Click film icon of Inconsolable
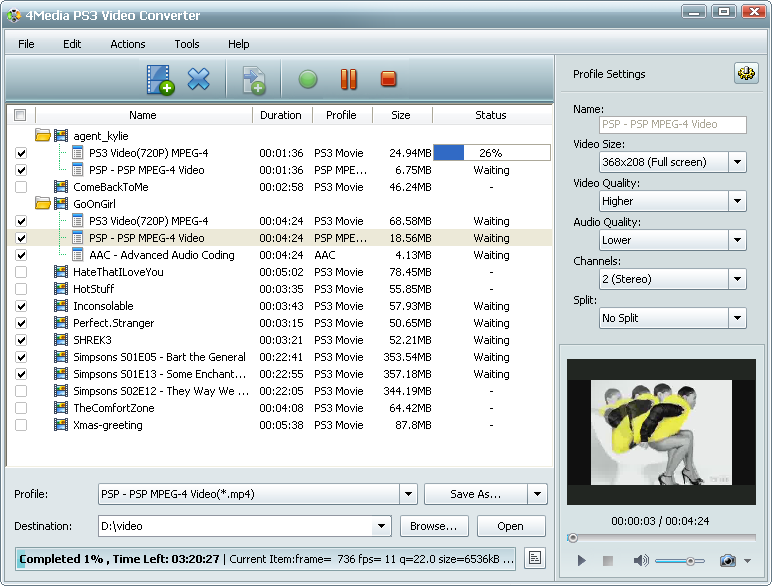 (x=61, y=306)
